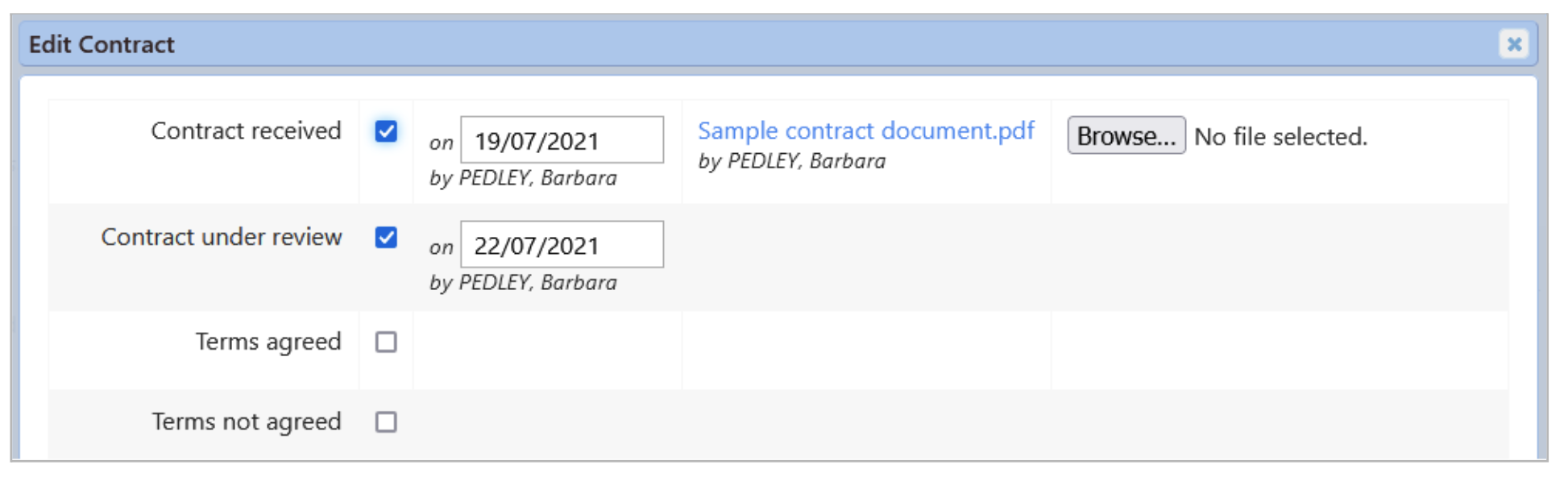Click the Terms not agreed label

coord(247,422)
